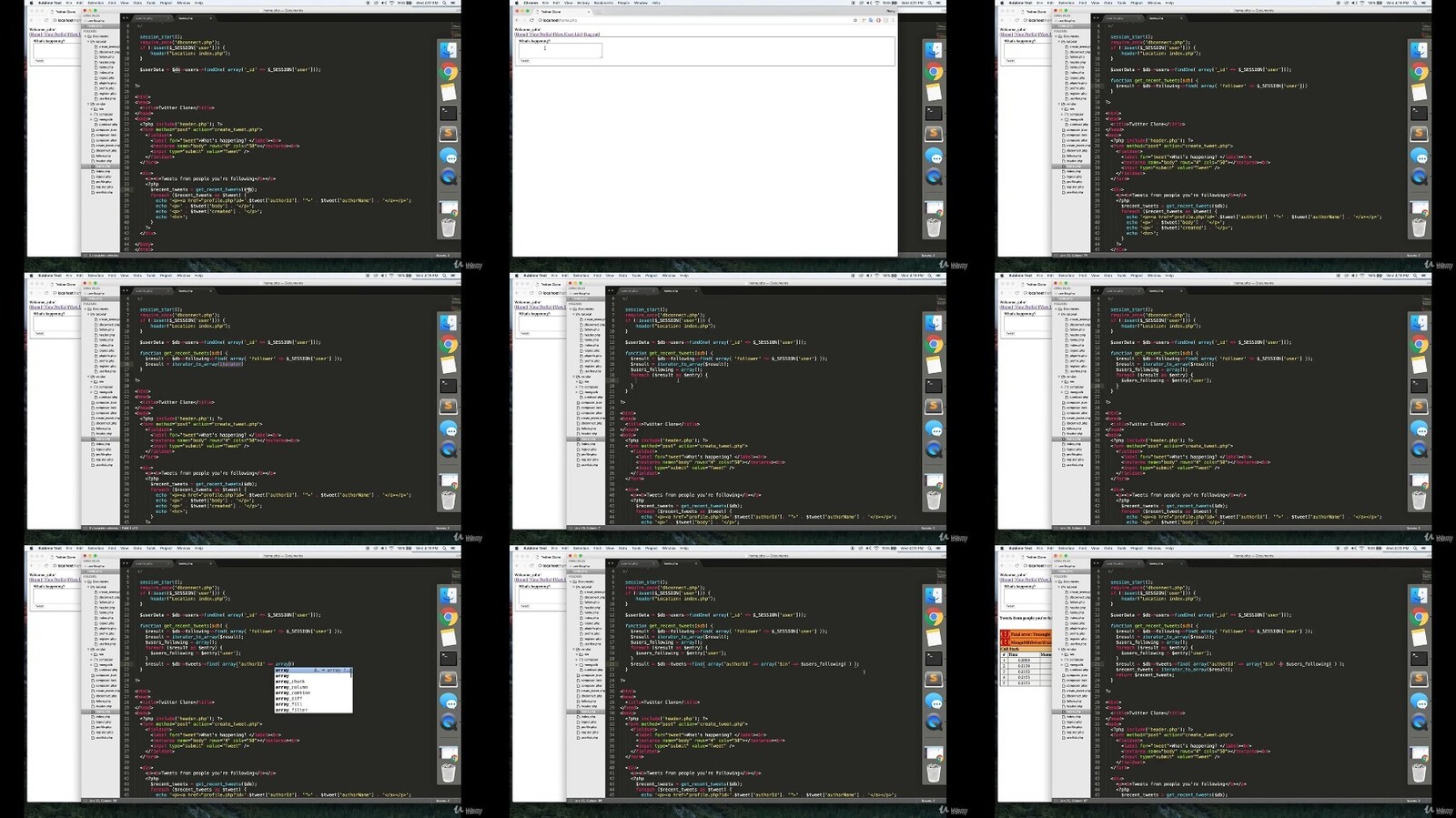Open the People menu in the full-width Chrome frame
Screen dimensions: 1456x818
pyautogui.click(x=623, y=3)
